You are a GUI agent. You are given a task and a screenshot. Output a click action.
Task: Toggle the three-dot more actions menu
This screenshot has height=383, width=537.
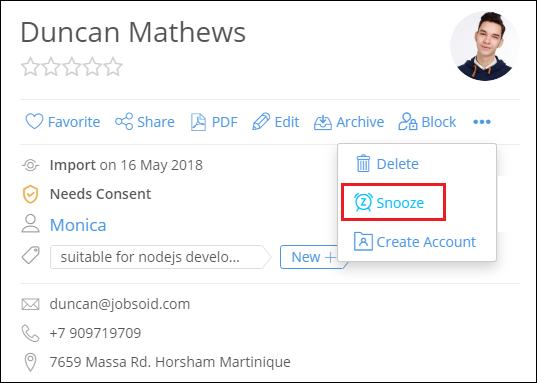click(x=482, y=122)
